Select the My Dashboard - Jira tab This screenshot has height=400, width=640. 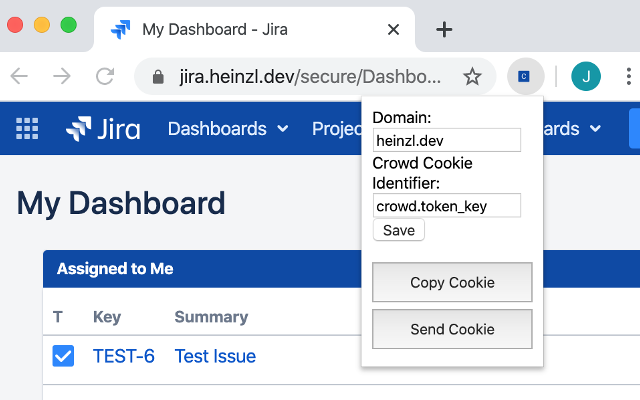click(230, 29)
